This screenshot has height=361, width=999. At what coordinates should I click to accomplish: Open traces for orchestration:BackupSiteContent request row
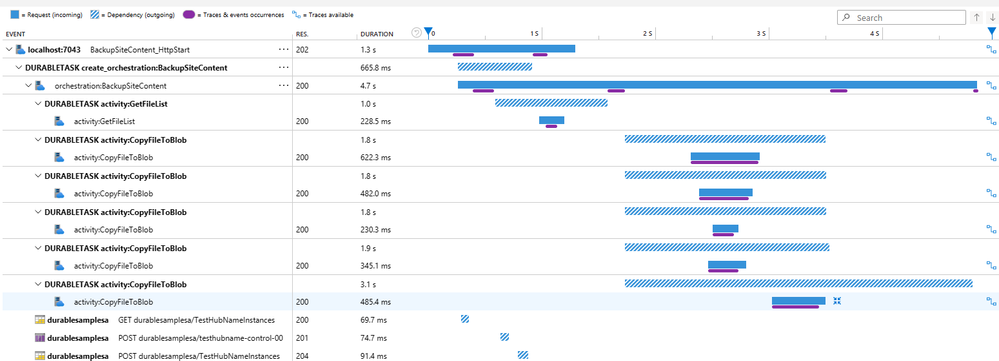pos(991,85)
